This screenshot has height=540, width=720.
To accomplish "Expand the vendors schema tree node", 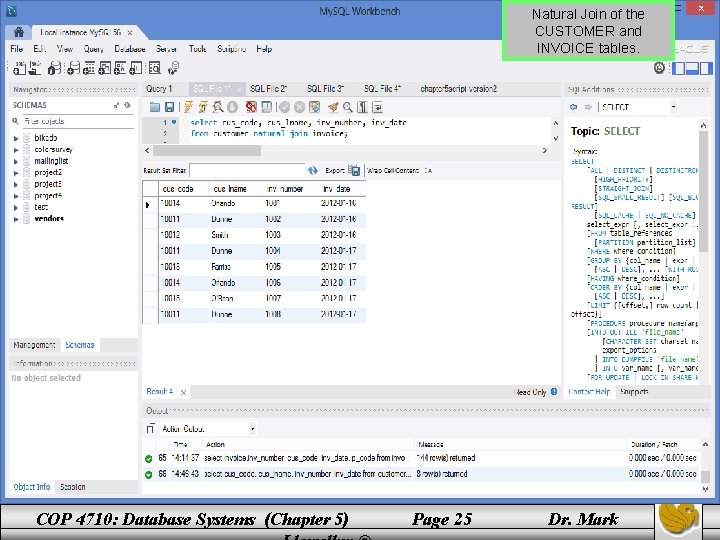I will 16,219.
